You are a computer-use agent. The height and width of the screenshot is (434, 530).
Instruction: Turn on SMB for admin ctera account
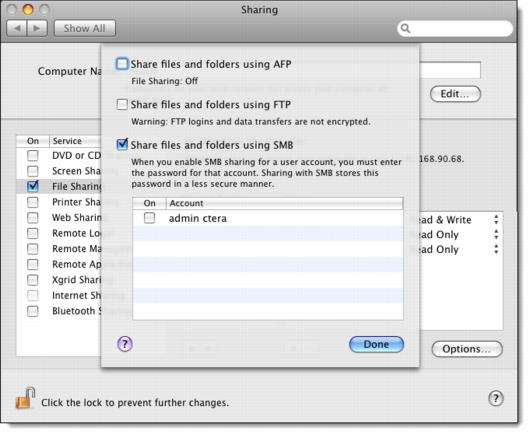[x=149, y=218]
